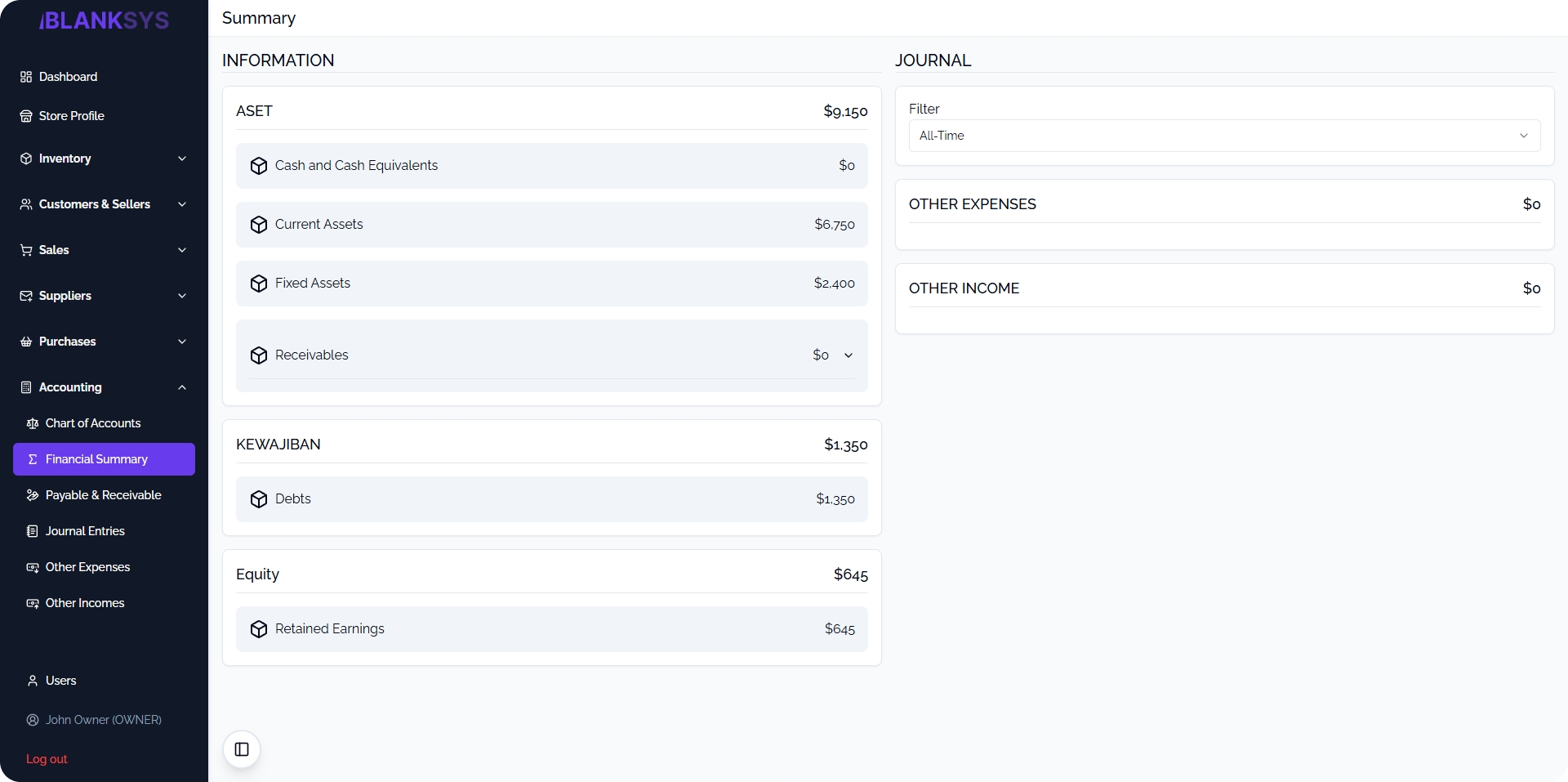Select the Chart of Accounts icon
The height and width of the screenshot is (782, 1568).
coord(32,423)
